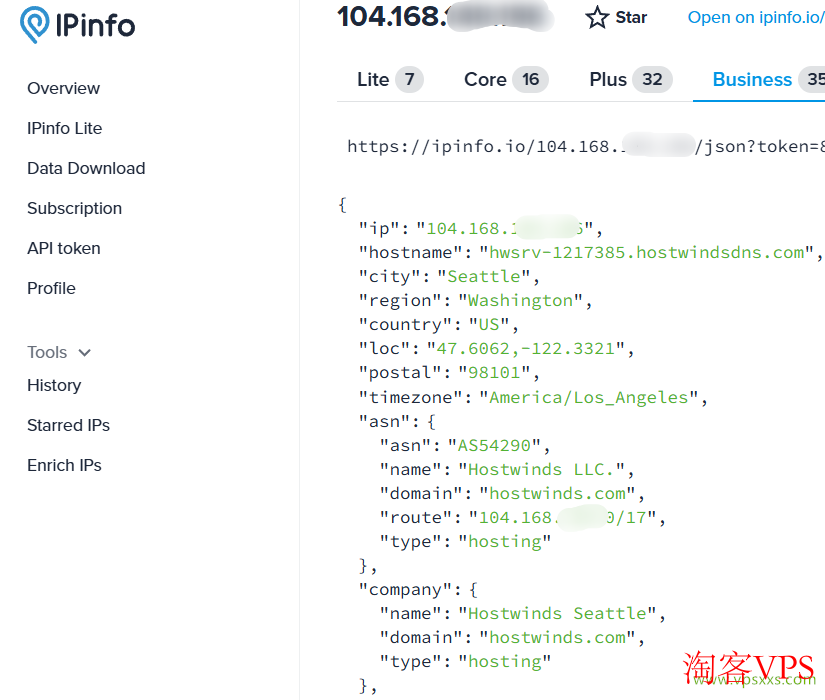Viewport: 825px width, 700px height.
Task: Go to IPinfo Lite page
Action: click(x=64, y=128)
